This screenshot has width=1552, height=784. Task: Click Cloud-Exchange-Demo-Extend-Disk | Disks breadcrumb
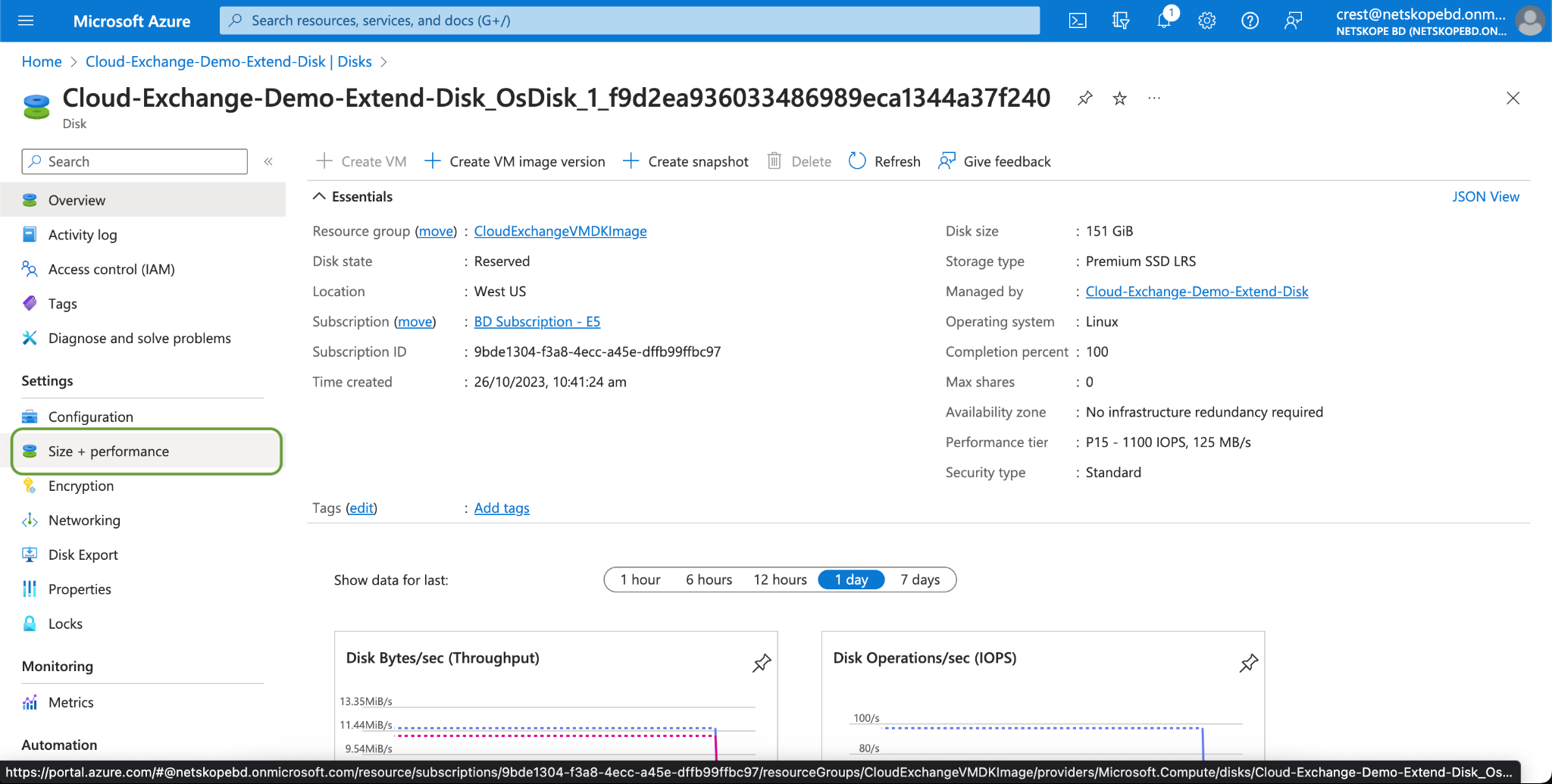[229, 61]
